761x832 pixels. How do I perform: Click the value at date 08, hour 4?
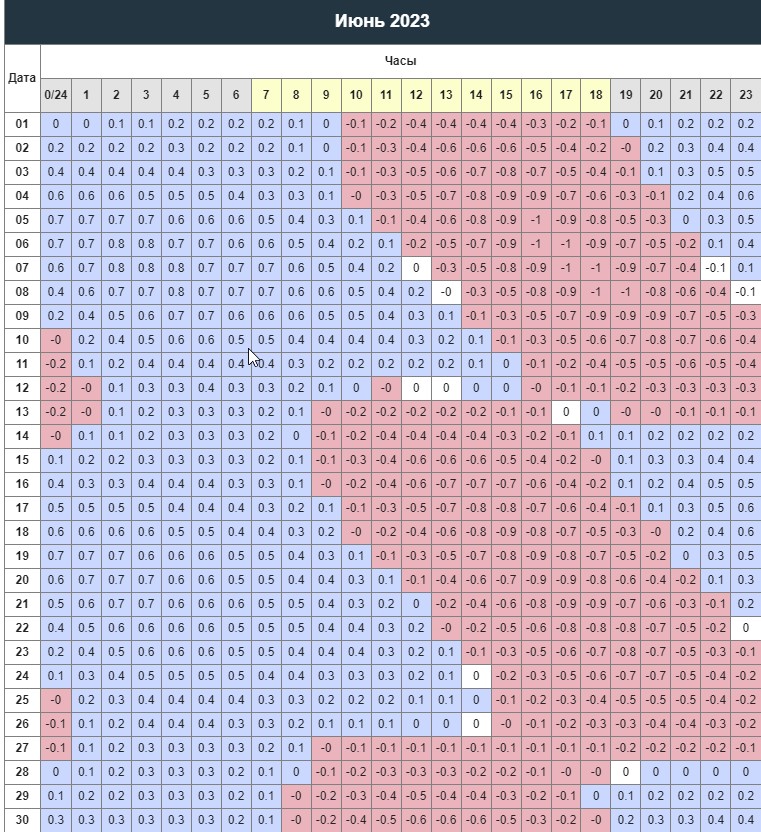[x=176, y=292]
